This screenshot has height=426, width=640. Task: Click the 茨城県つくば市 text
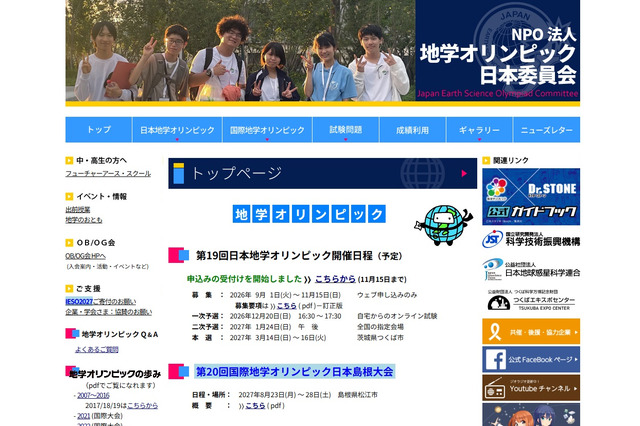point(380,337)
